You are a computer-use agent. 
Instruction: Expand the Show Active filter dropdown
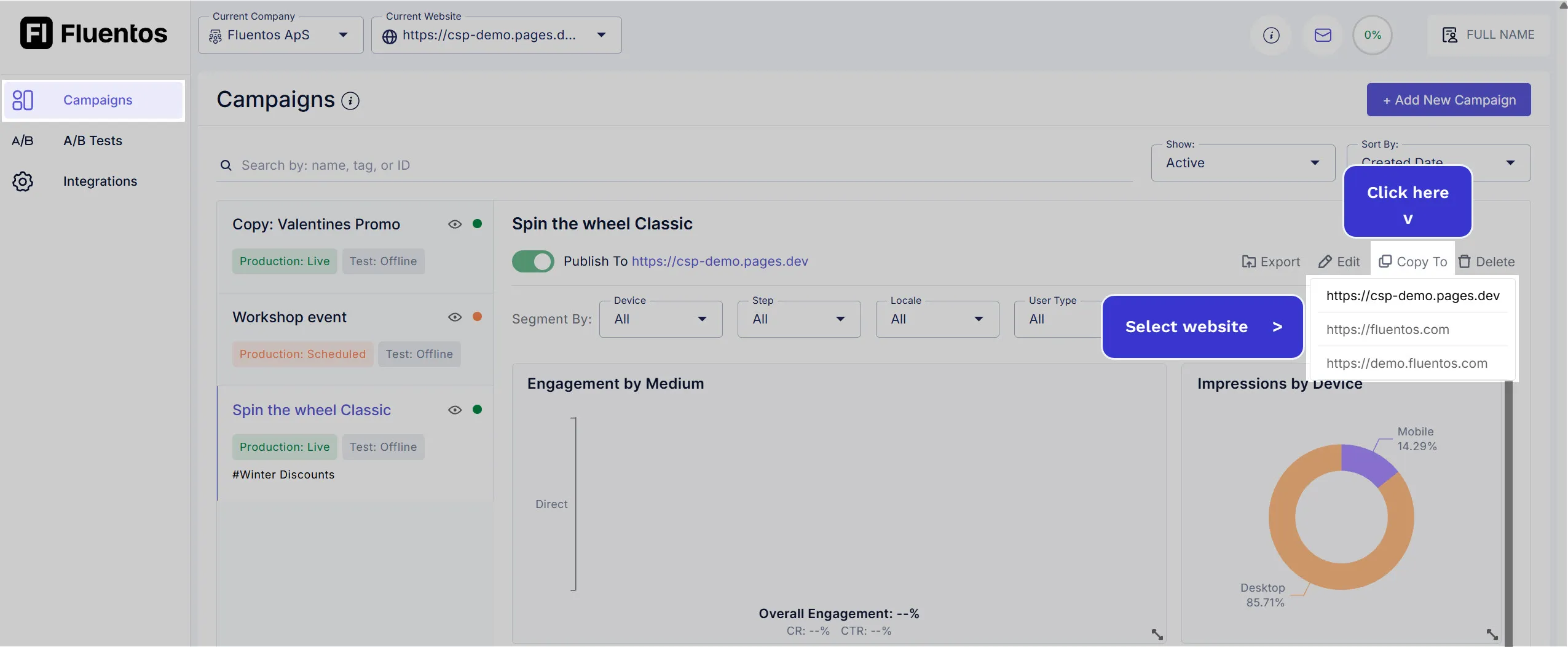(x=1242, y=163)
